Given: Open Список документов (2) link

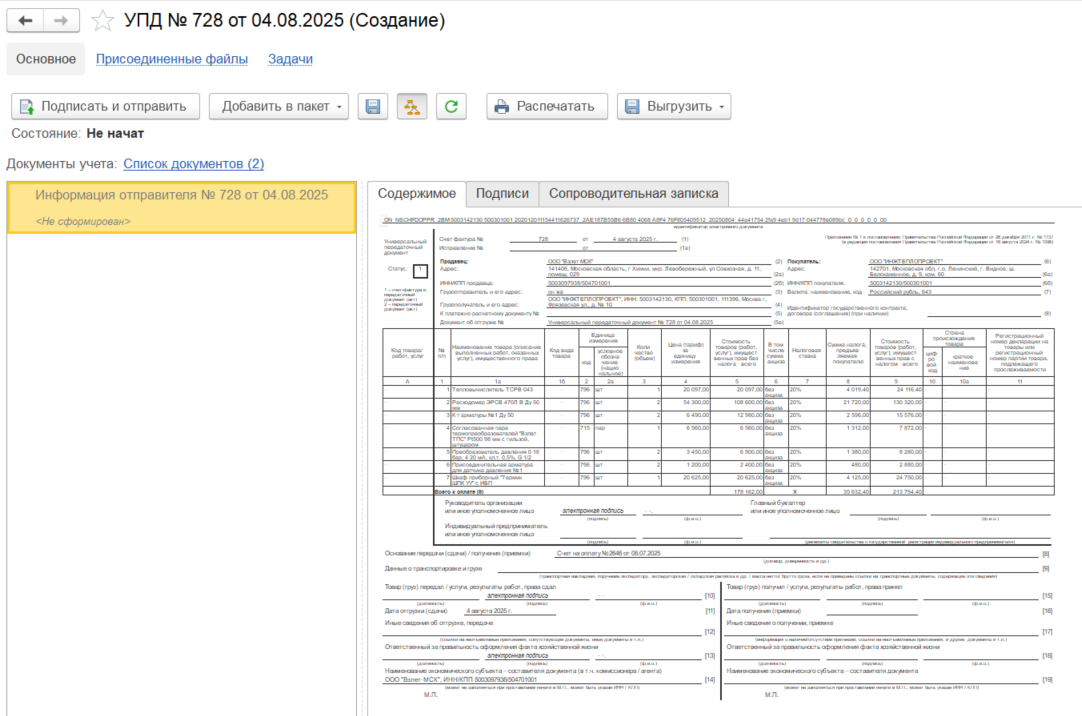Looking at the screenshot, I should 194,164.
